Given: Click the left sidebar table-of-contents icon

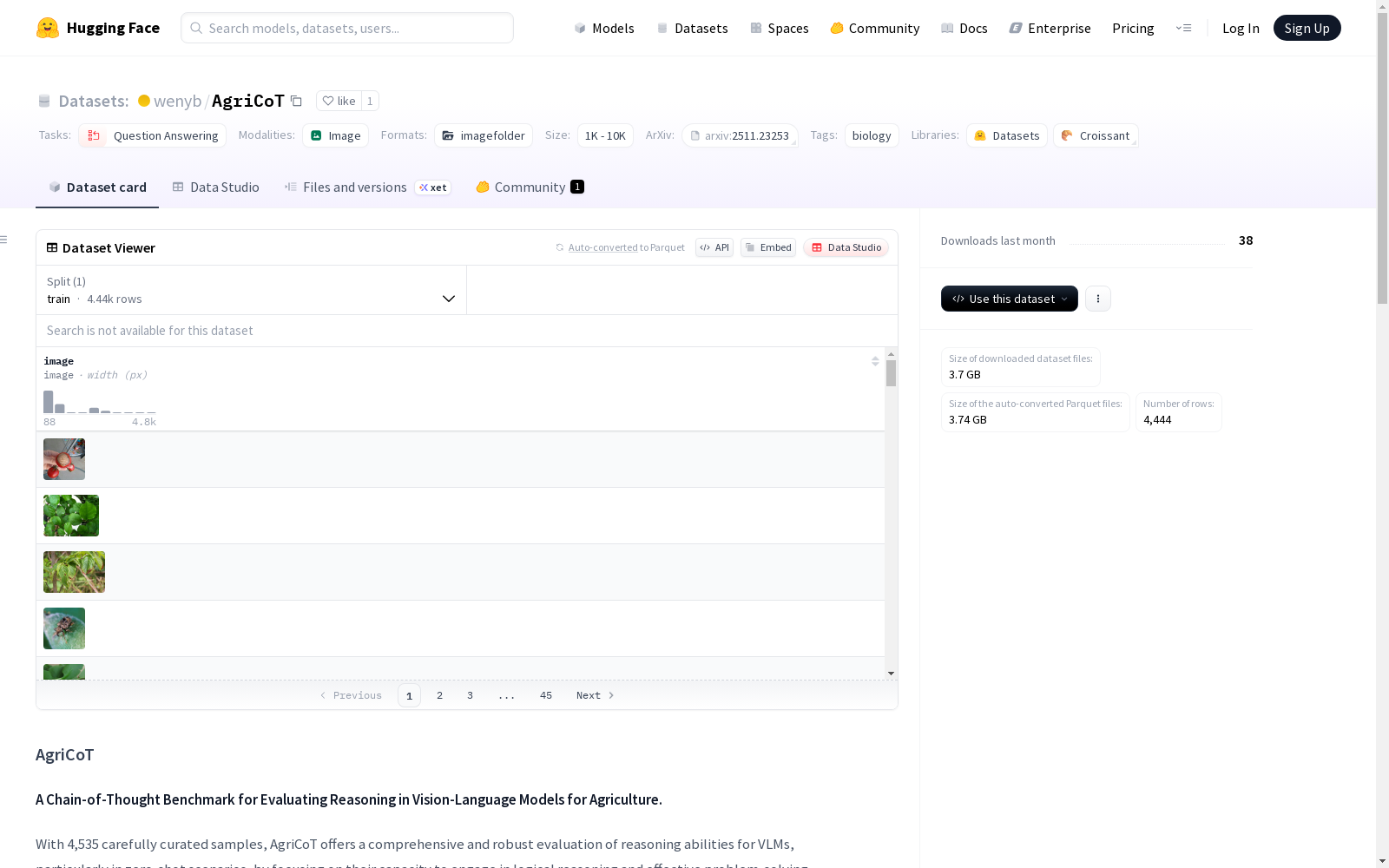Looking at the screenshot, I should pos(4,240).
